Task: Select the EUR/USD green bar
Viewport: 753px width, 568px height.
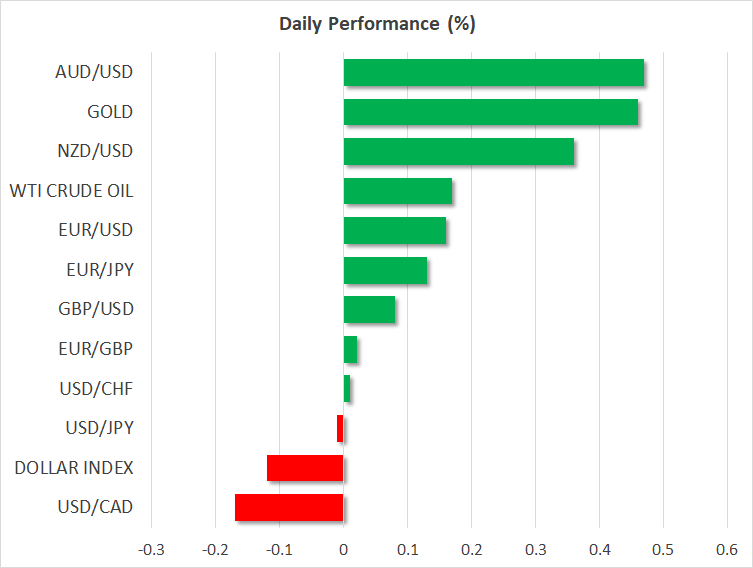Action: point(394,230)
